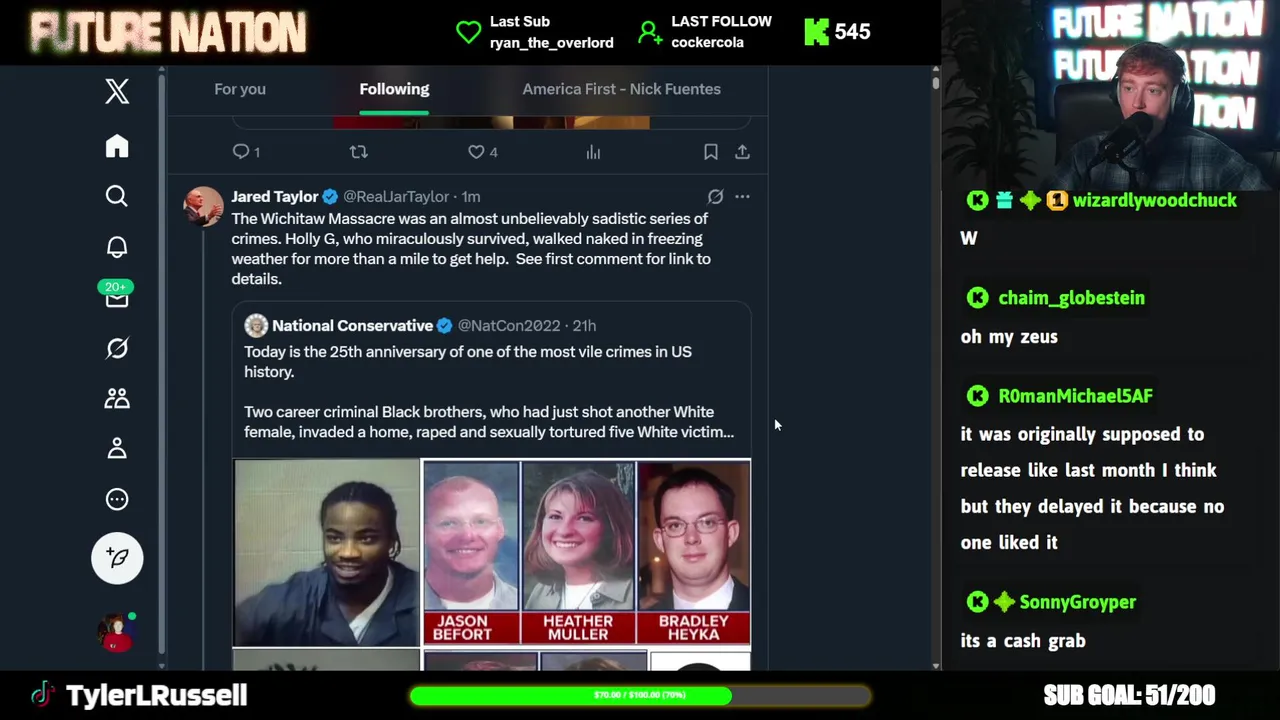Click chat username chaim_globestein

(x=1071, y=298)
